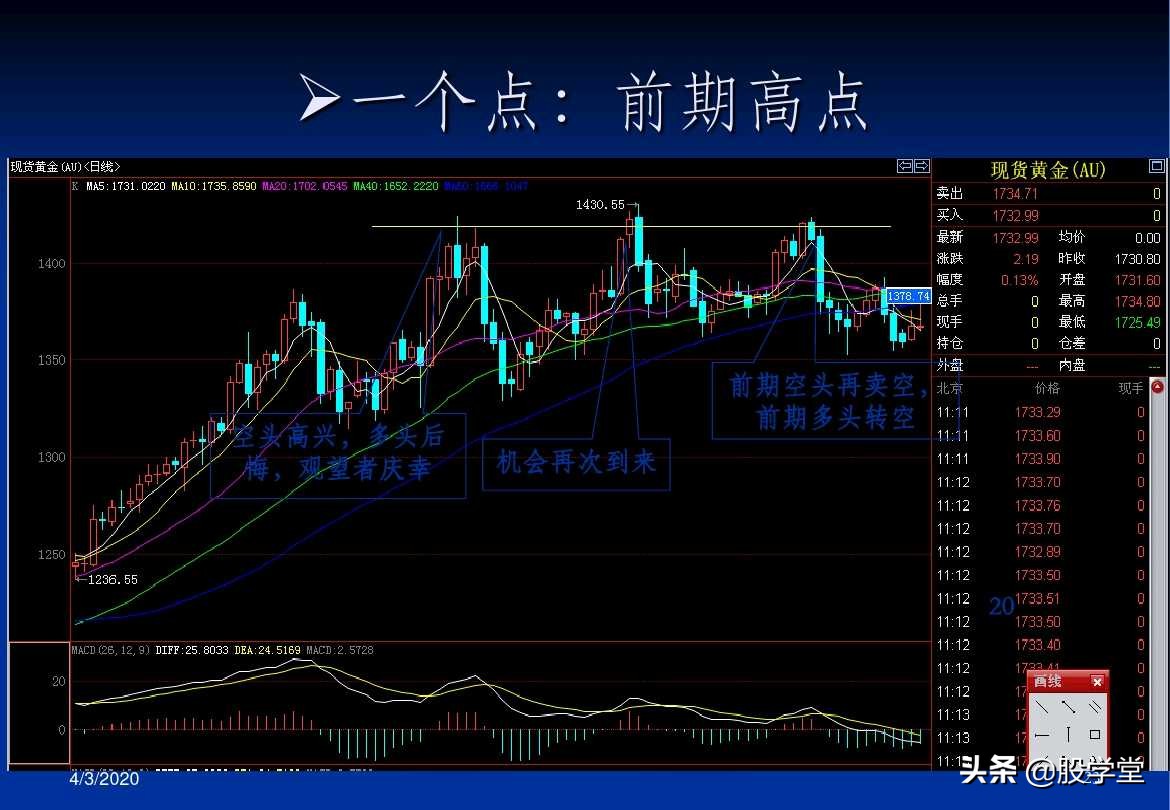Viewport: 1170px width, 810px height.
Task: Select the horizontal line drawing tool
Action: click(1043, 735)
